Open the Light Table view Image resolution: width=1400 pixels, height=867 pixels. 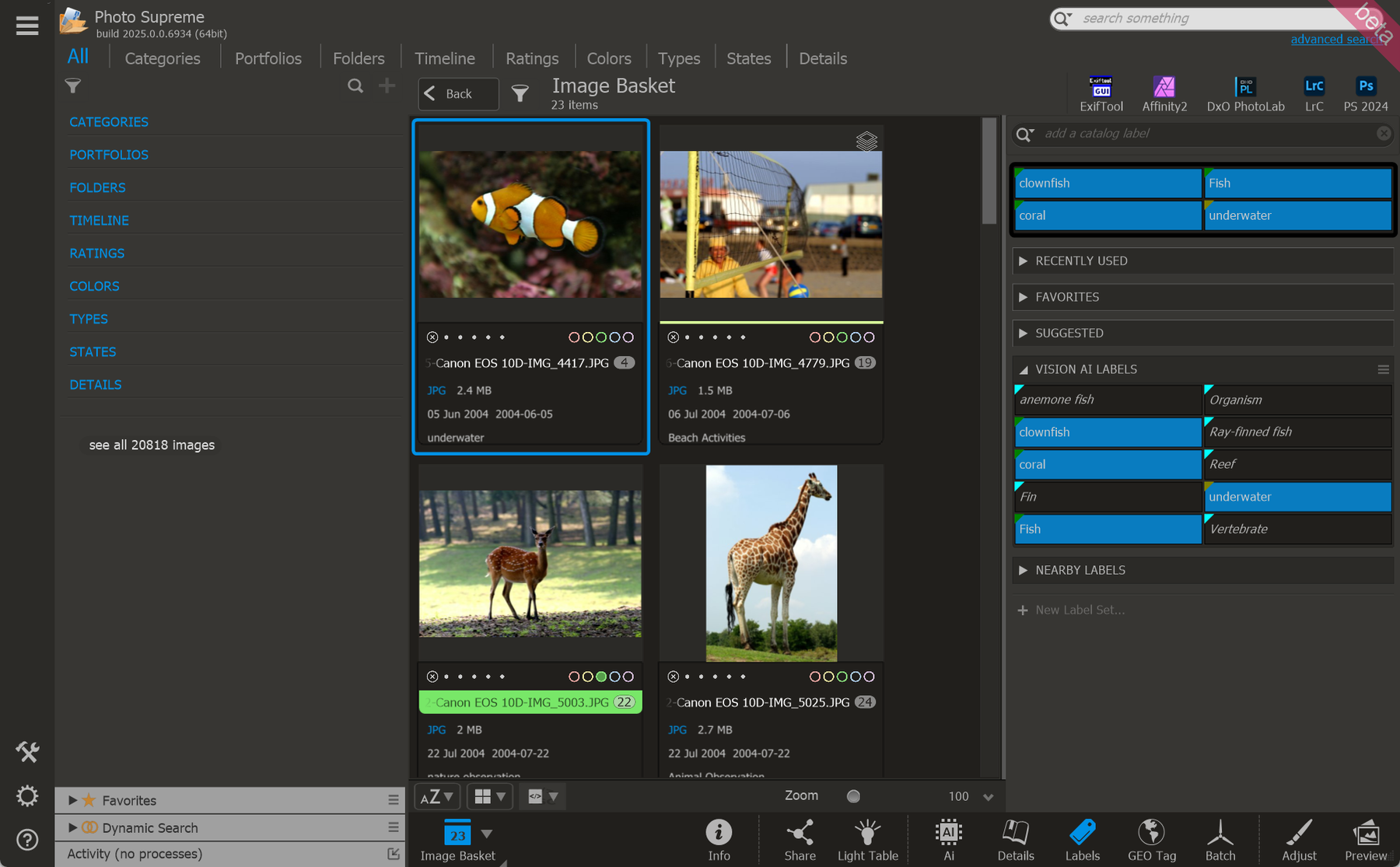pos(867,841)
